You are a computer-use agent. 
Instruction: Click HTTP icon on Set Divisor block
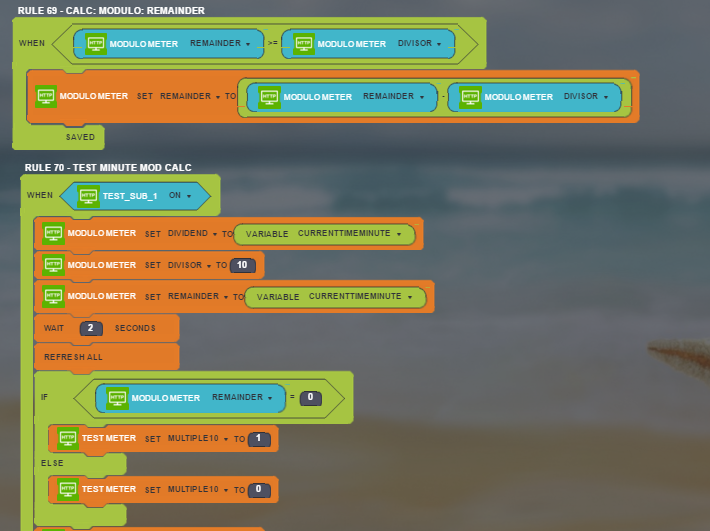click(x=53, y=265)
